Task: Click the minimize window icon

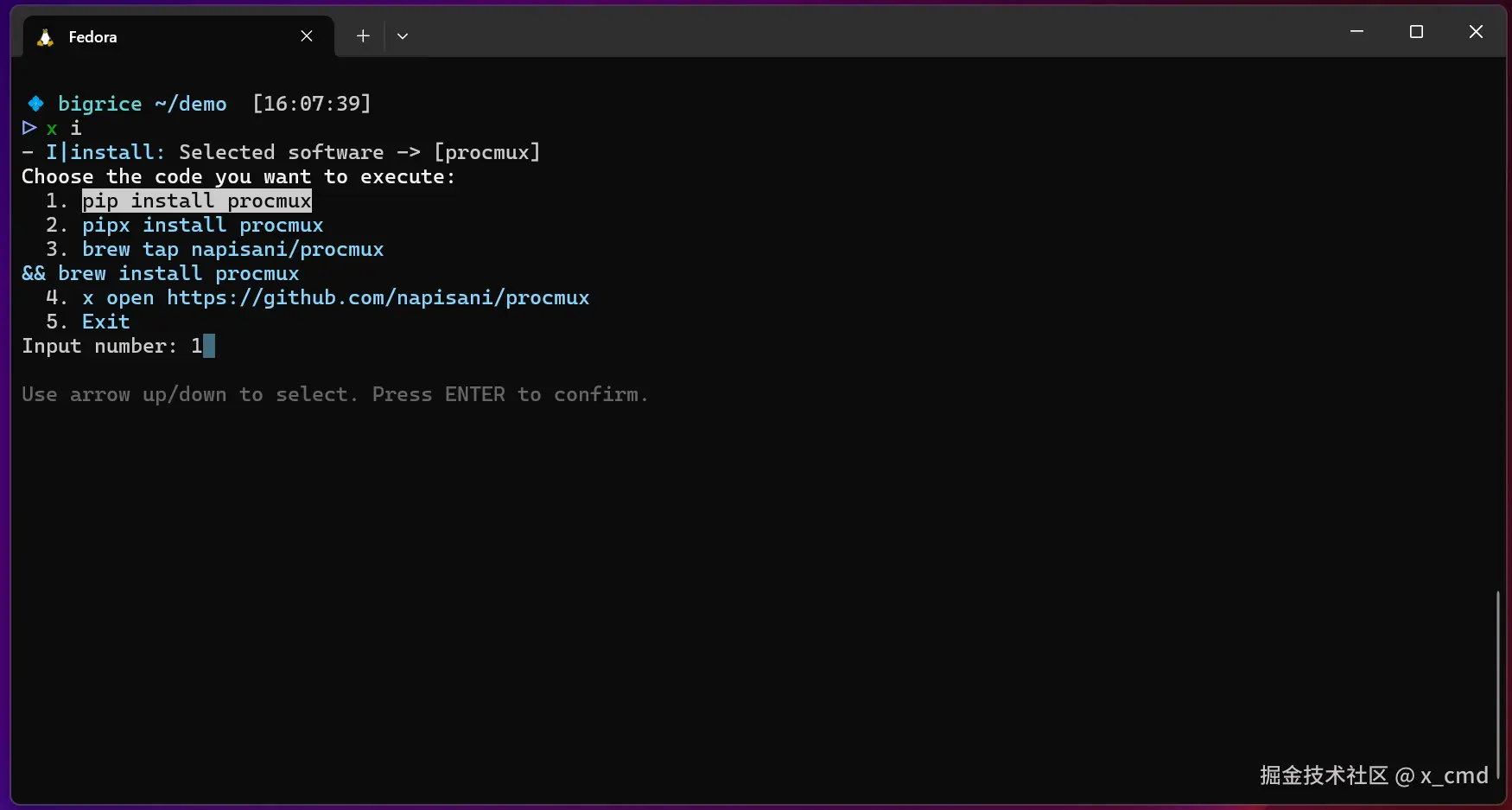Action: click(x=1356, y=31)
